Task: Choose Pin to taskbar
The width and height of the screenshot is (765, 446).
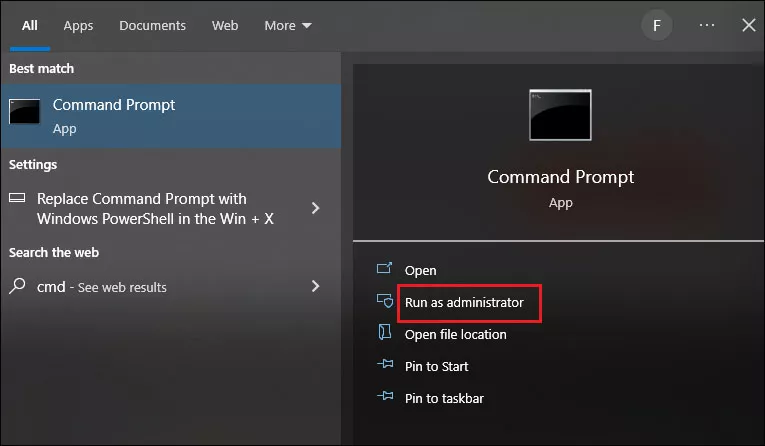Action: coord(444,398)
